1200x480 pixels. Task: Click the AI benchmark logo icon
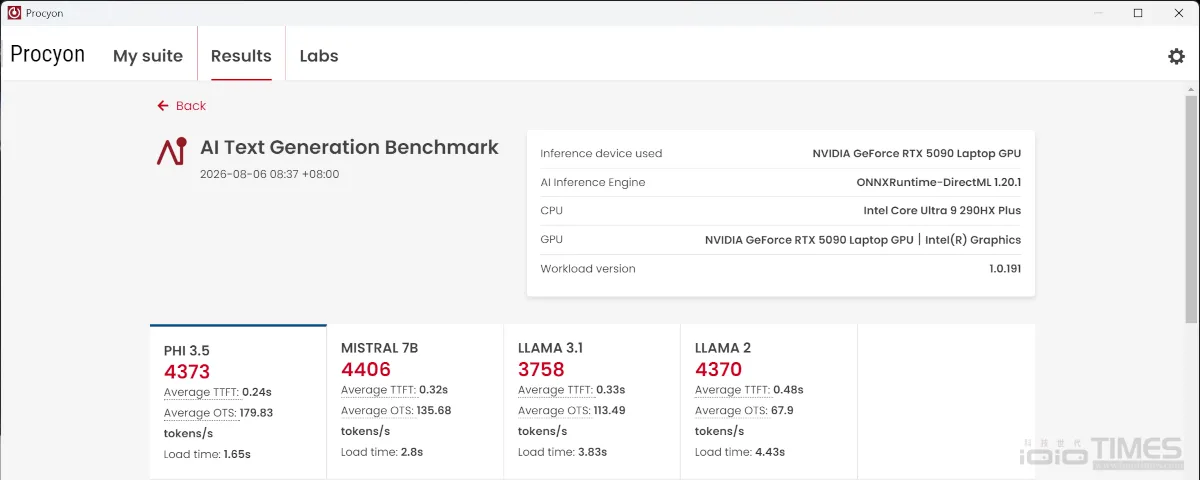171,151
